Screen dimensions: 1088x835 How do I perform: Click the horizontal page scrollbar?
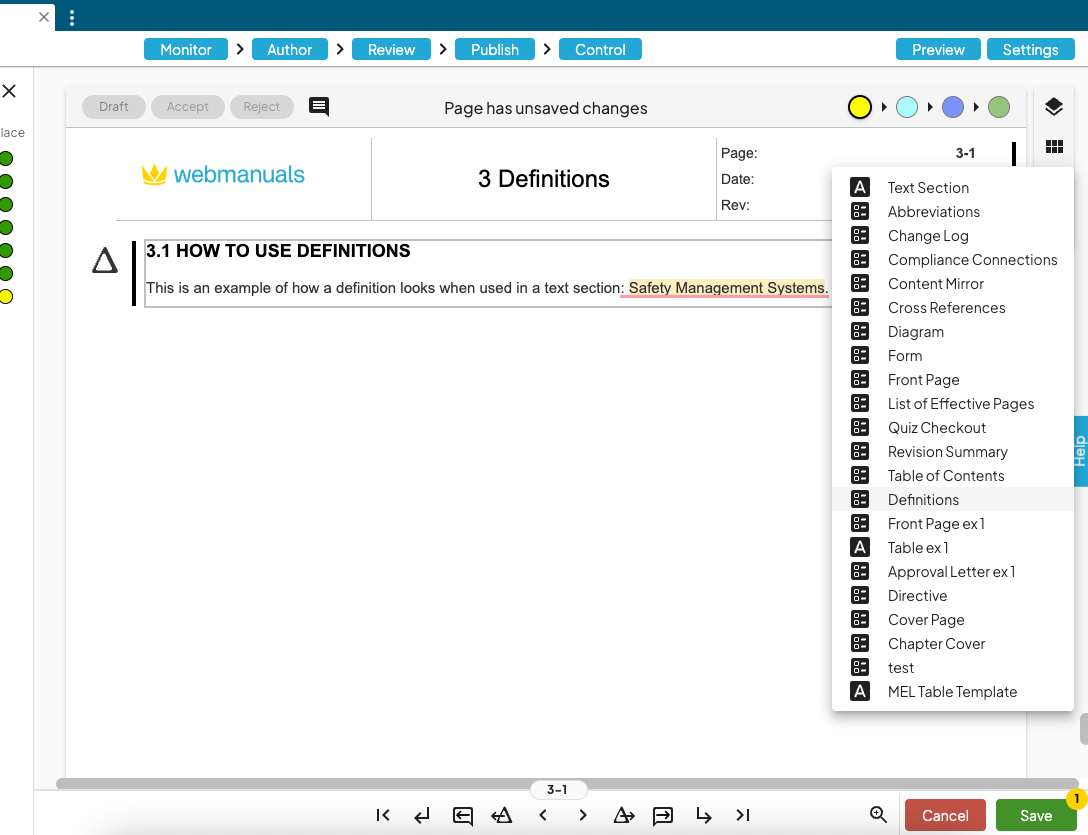[x=567, y=784]
